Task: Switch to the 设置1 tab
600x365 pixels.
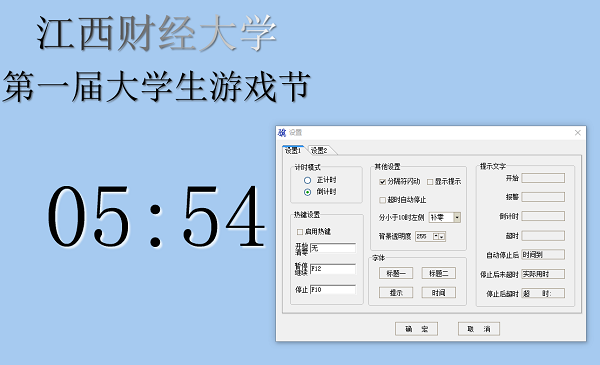Action: coord(293,150)
